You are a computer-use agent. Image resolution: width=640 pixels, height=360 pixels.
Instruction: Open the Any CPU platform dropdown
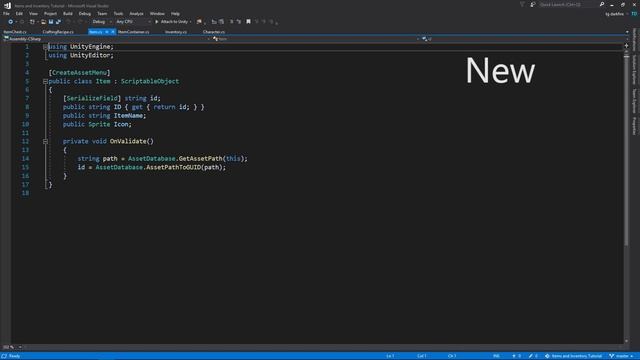coord(133,22)
